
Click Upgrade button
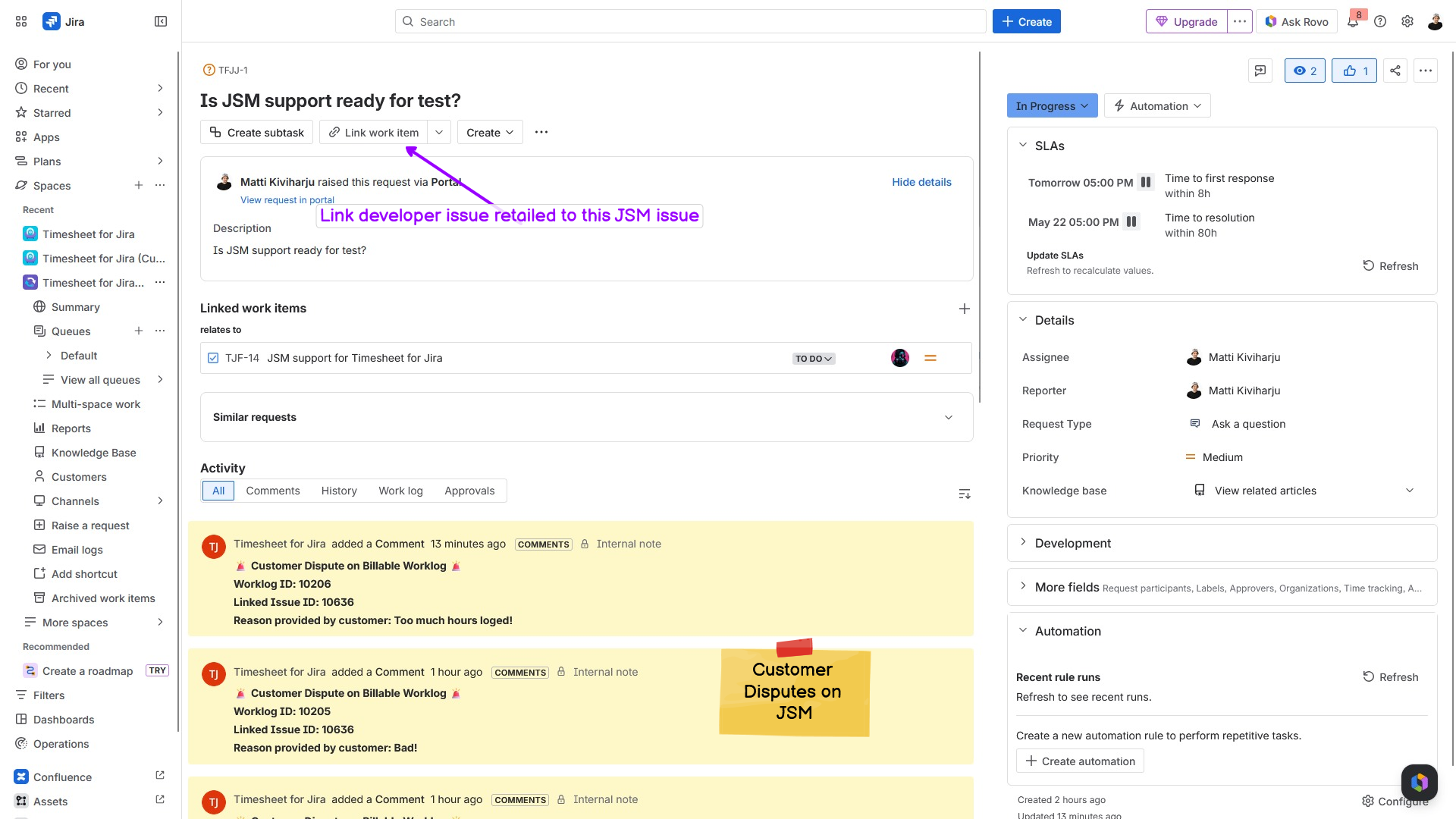coord(1187,21)
